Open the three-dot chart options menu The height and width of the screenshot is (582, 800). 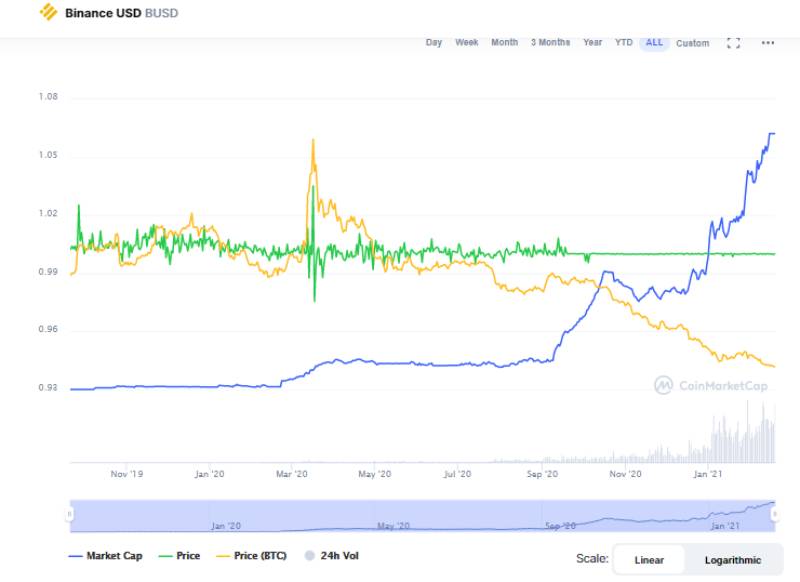tap(768, 43)
